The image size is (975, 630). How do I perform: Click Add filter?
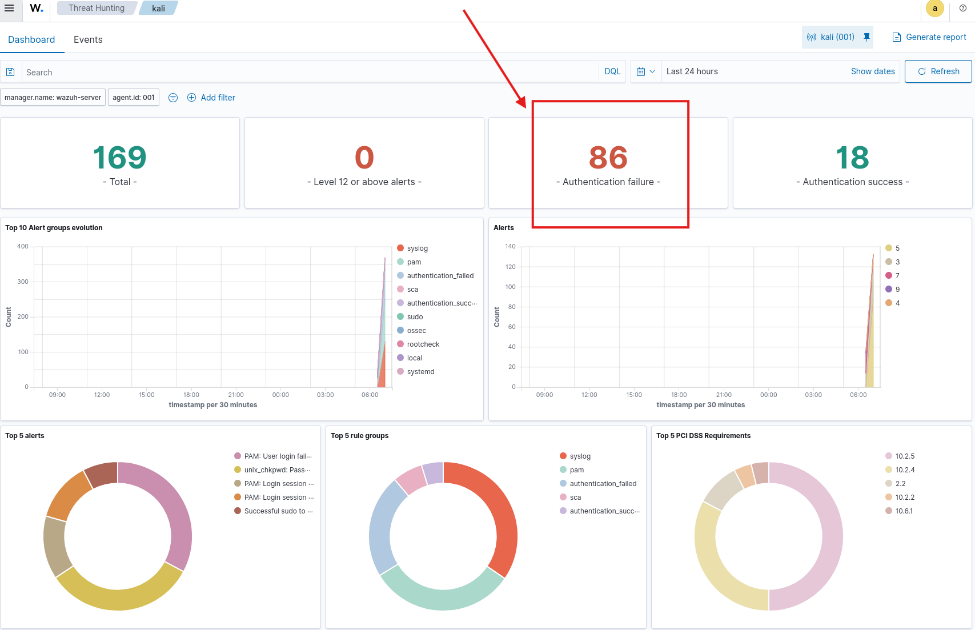coord(211,97)
